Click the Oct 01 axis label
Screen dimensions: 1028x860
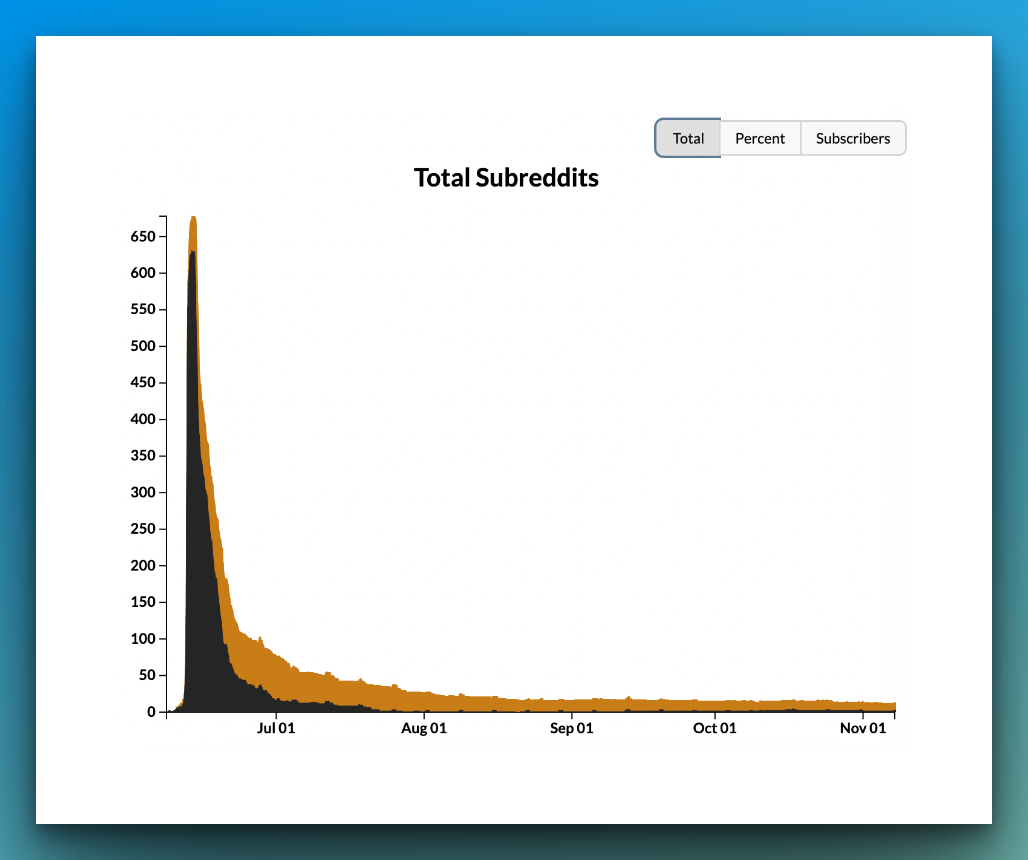point(715,728)
